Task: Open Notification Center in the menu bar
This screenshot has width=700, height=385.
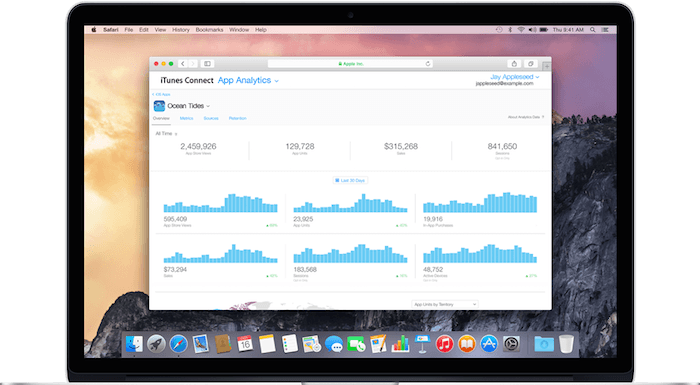Action: tap(605, 30)
